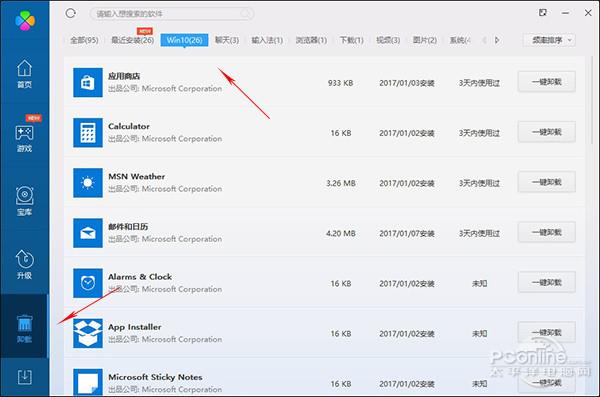Switch to the 最近安装(26) tab
Viewport: 600px width, 397px height.
[132, 40]
